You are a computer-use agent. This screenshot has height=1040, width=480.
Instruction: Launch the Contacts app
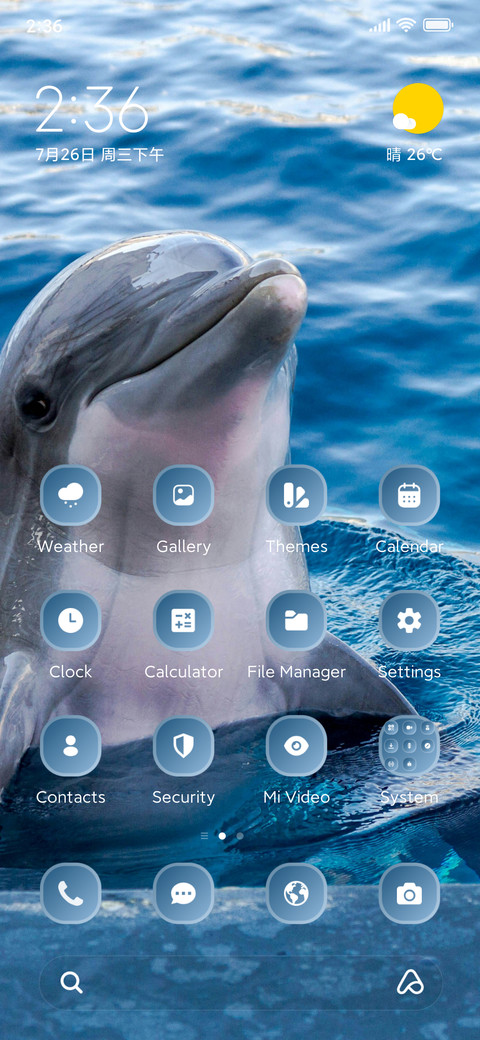(70, 746)
